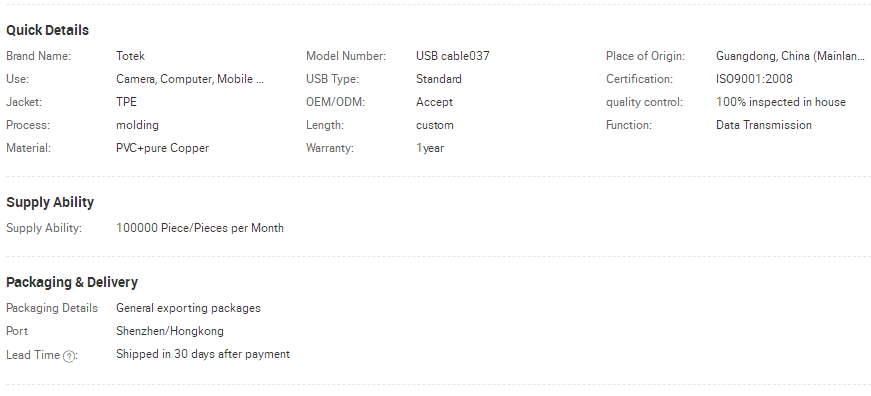Screen dimensions: 871x396
Task: Click the brand name value Totek
Action: point(131,56)
